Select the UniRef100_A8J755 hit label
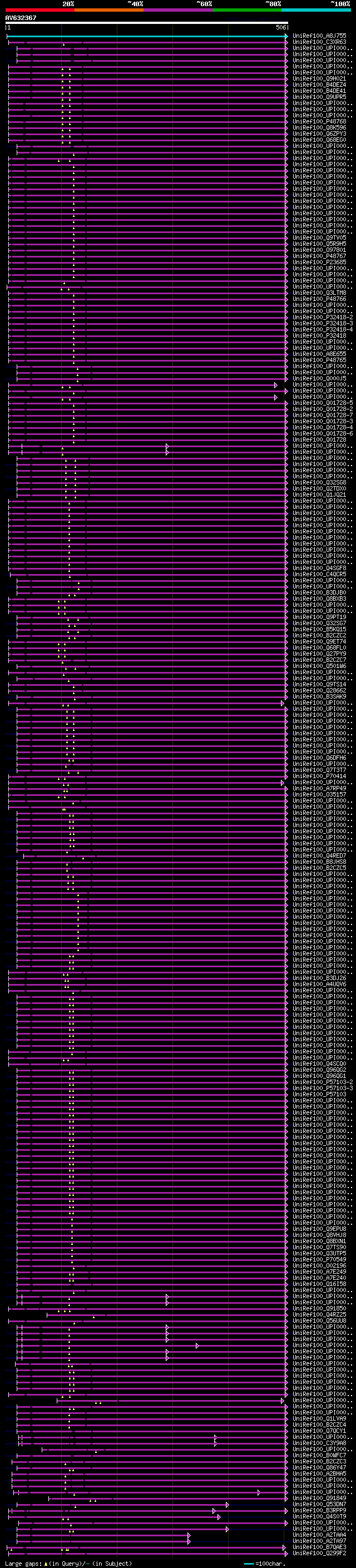This screenshot has width=356, height=1568. pyautogui.click(x=319, y=36)
